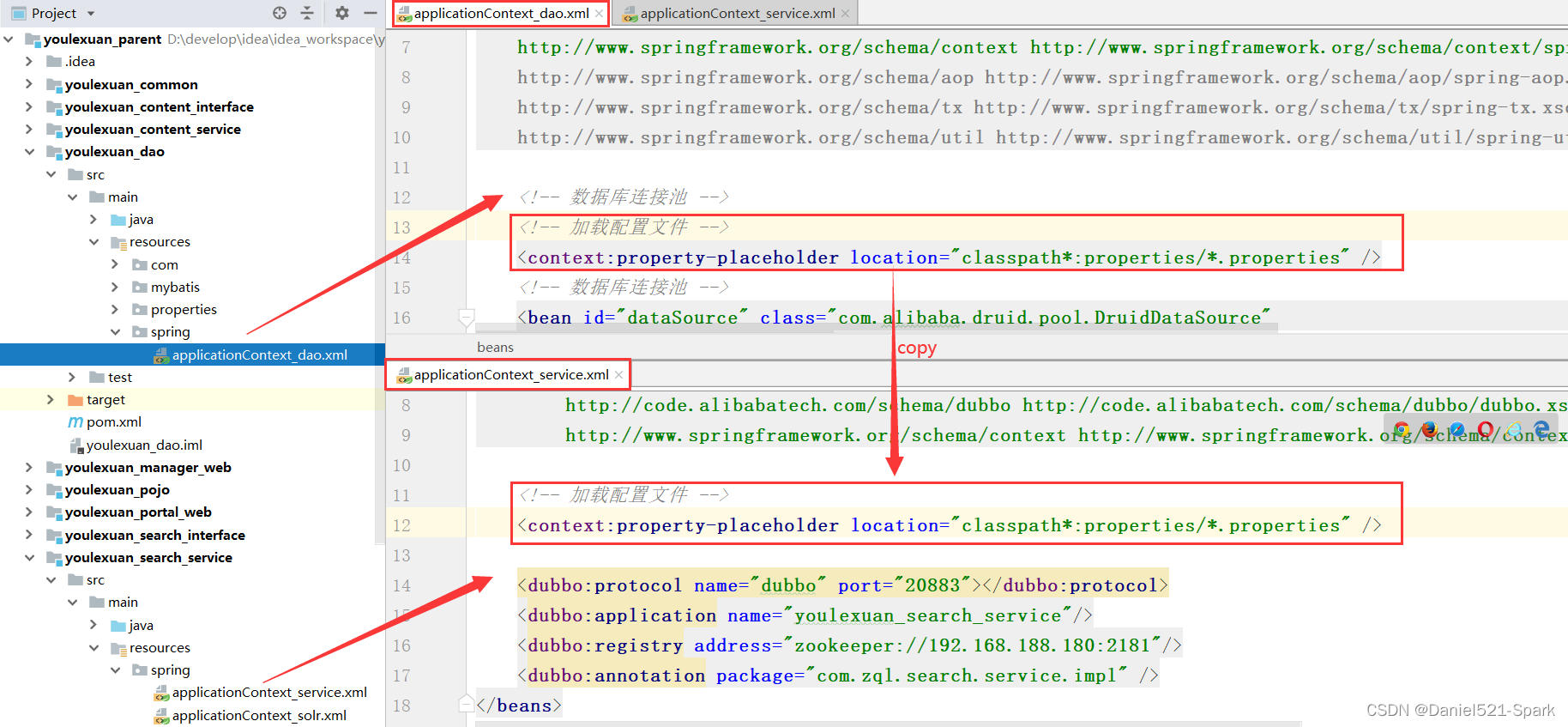
Task: Collapse the youlexuan_parent root node
Action: [9, 39]
